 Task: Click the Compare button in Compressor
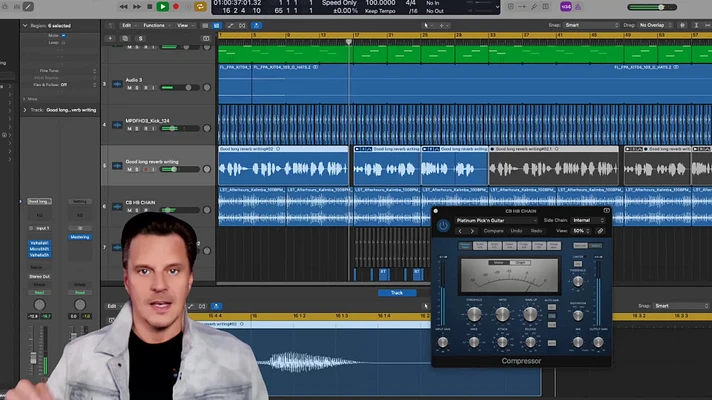tap(493, 231)
